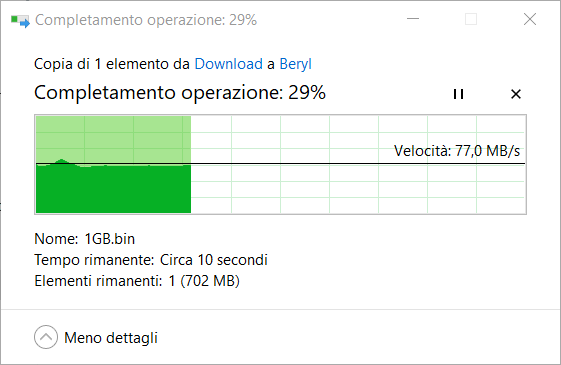Image resolution: width=561 pixels, height=365 pixels.
Task: Click the speed peak on the graph
Action: [x=62, y=160]
